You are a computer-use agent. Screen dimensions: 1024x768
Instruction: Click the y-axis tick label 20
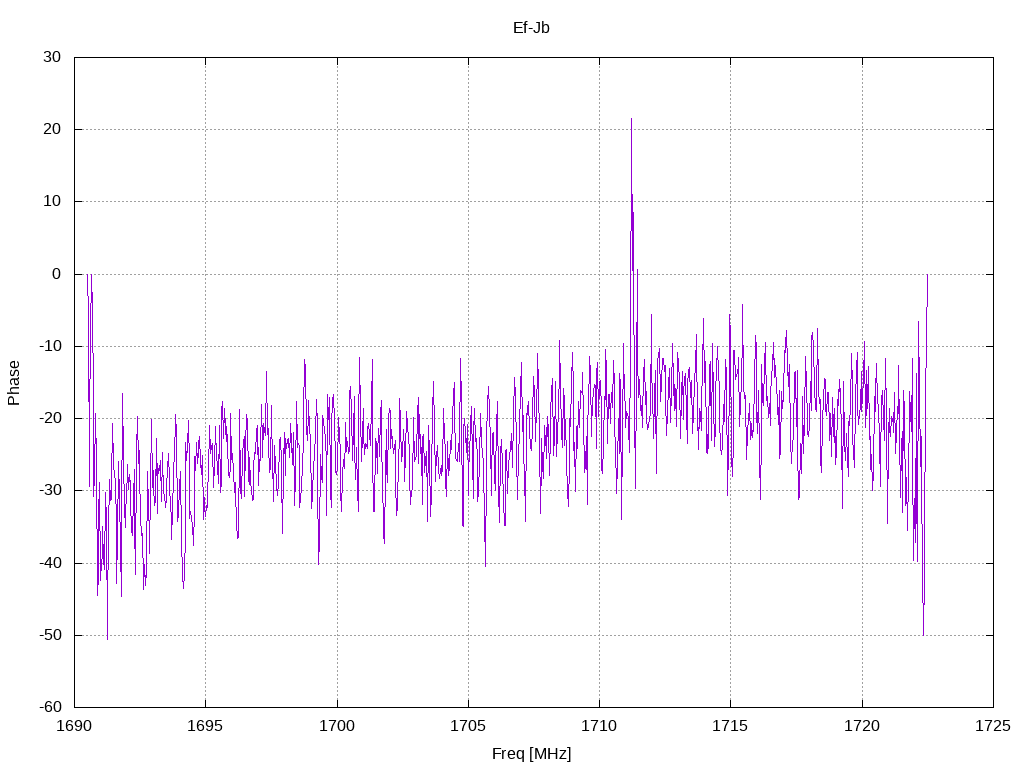coord(52,129)
